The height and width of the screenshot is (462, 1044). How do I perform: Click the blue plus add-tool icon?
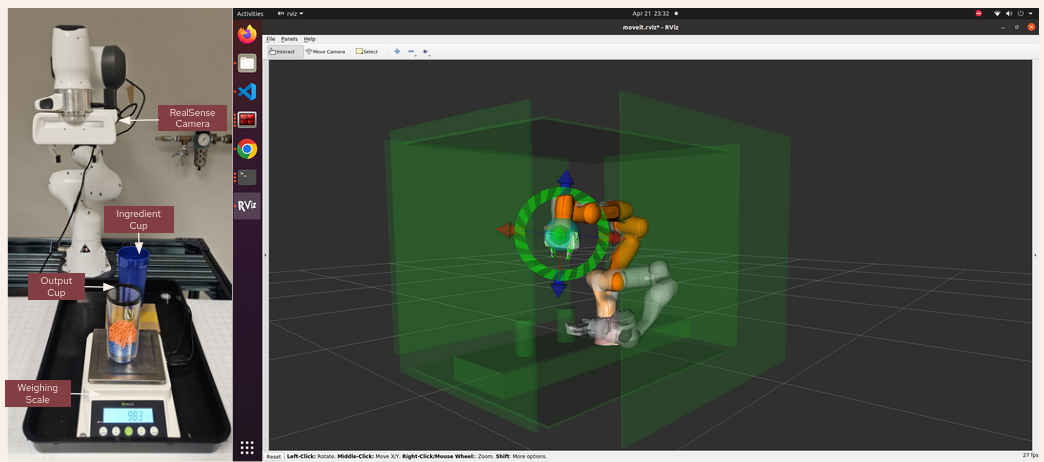click(x=397, y=51)
